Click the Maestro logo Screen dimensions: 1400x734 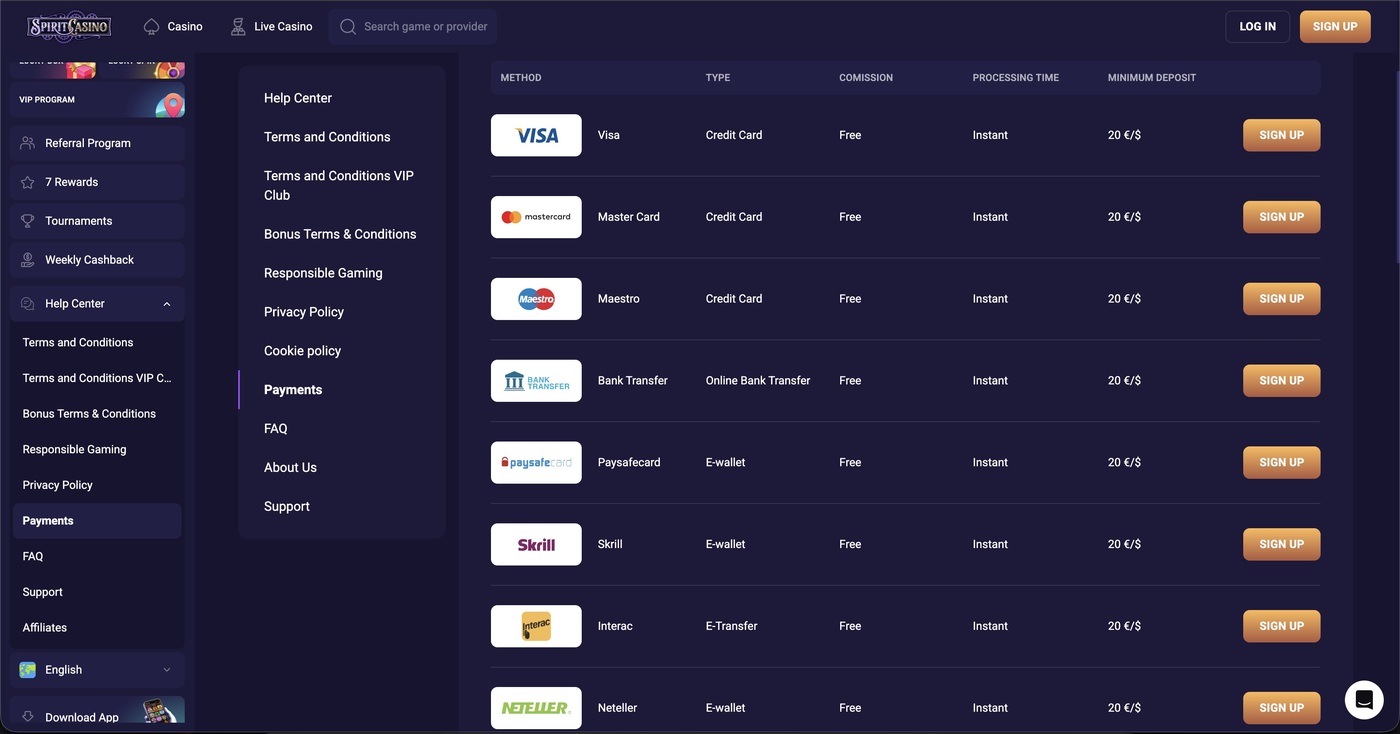(536, 299)
